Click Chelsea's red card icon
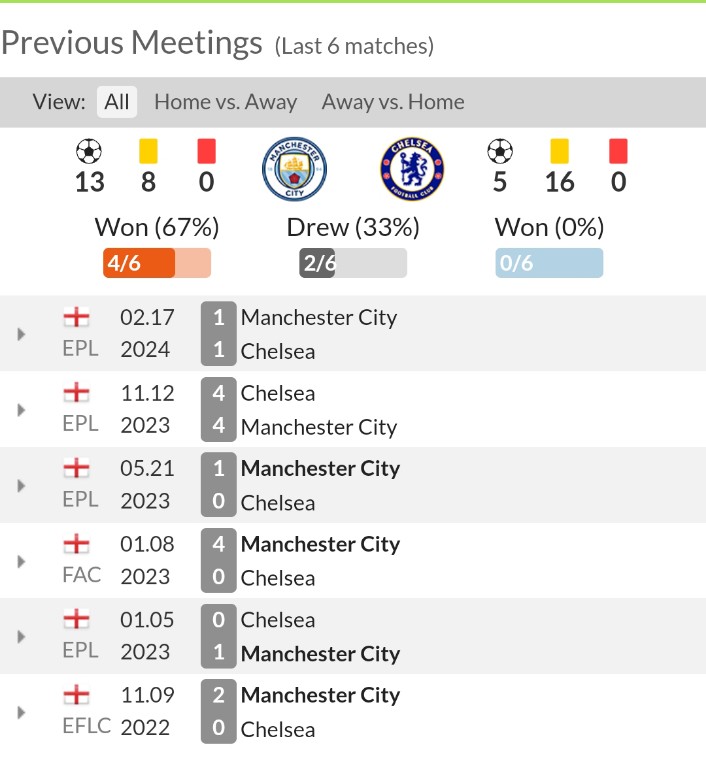Image resolution: width=706 pixels, height=771 pixels. point(618,151)
